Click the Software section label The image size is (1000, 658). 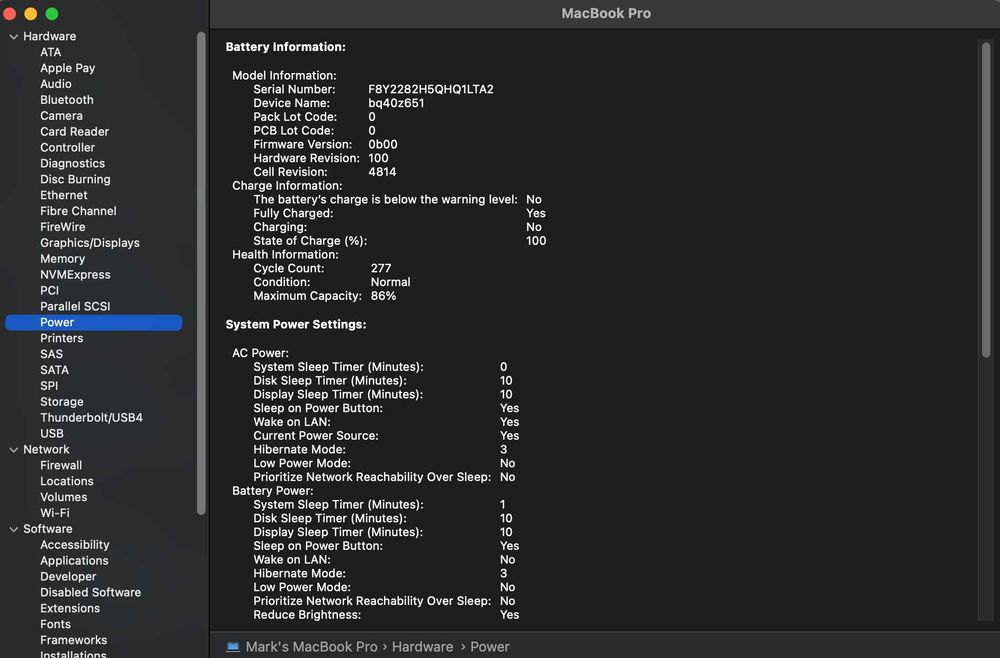pos(47,529)
